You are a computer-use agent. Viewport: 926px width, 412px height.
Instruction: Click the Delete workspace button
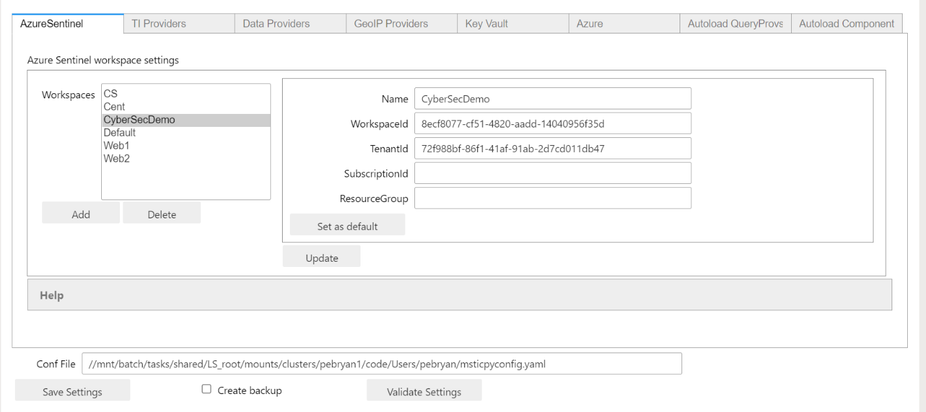162,213
